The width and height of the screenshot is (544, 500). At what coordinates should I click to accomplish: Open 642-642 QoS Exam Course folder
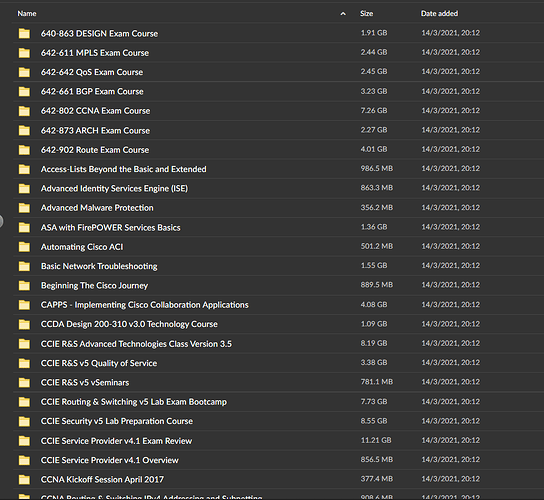pos(279,72)
